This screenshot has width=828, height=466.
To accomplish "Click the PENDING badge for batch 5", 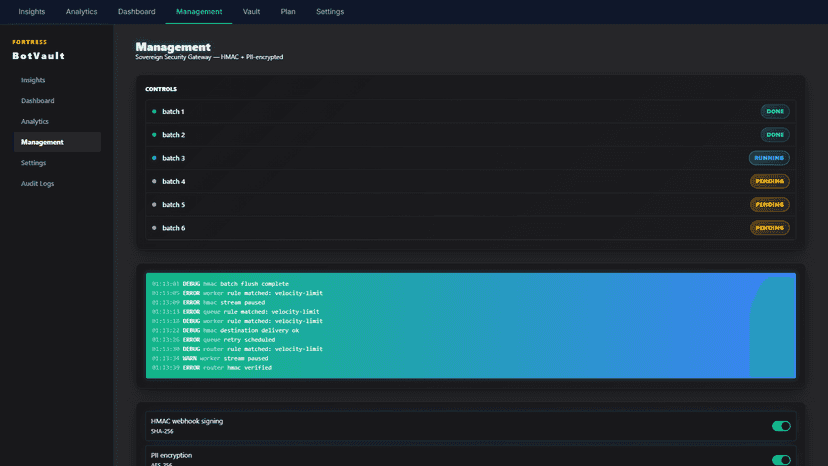I will pyautogui.click(x=769, y=204).
